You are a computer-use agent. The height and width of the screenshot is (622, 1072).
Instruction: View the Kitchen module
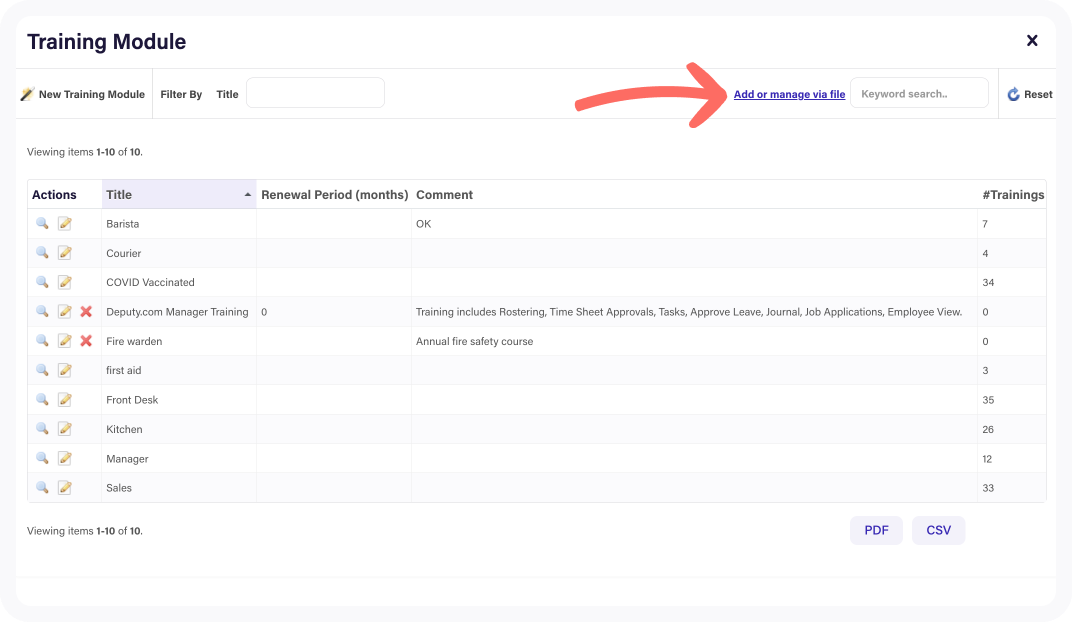(42, 429)
